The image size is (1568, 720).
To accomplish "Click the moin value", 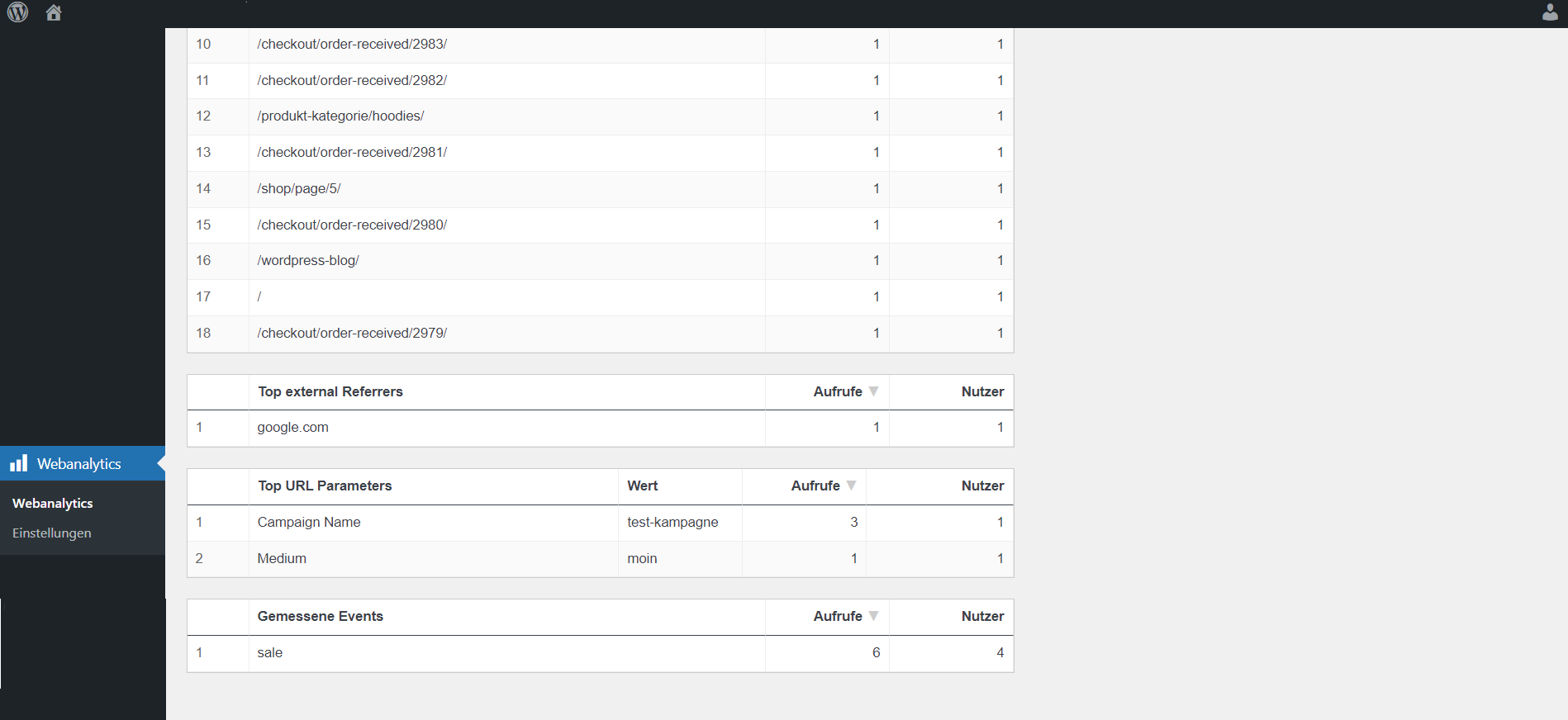I will click(x=642, y=558).
